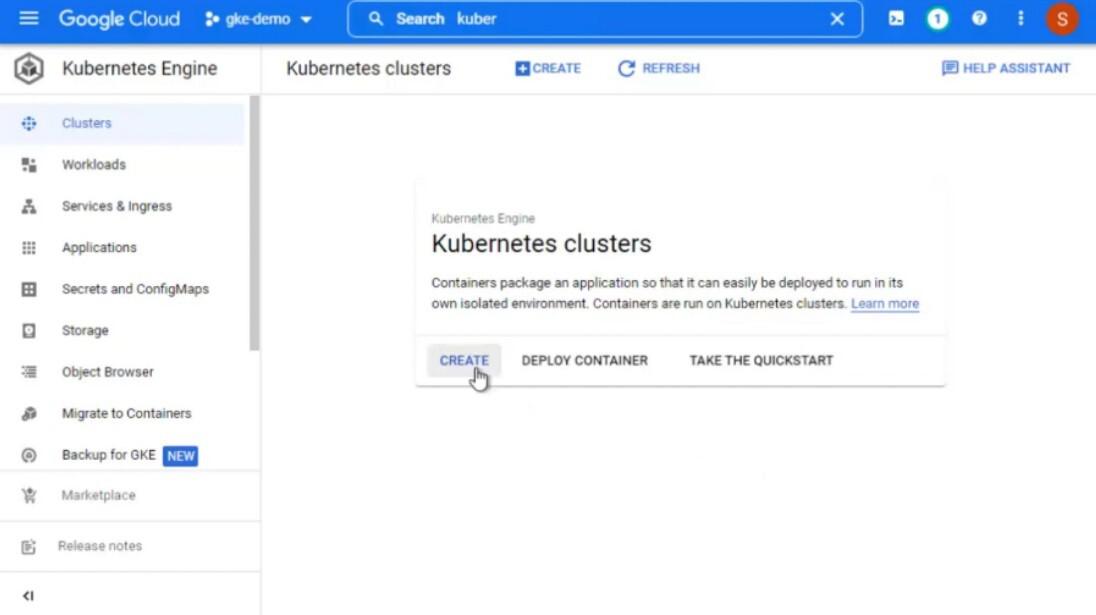
Task: Click the REFRESH toolbar button
Action: pos(658,68)
